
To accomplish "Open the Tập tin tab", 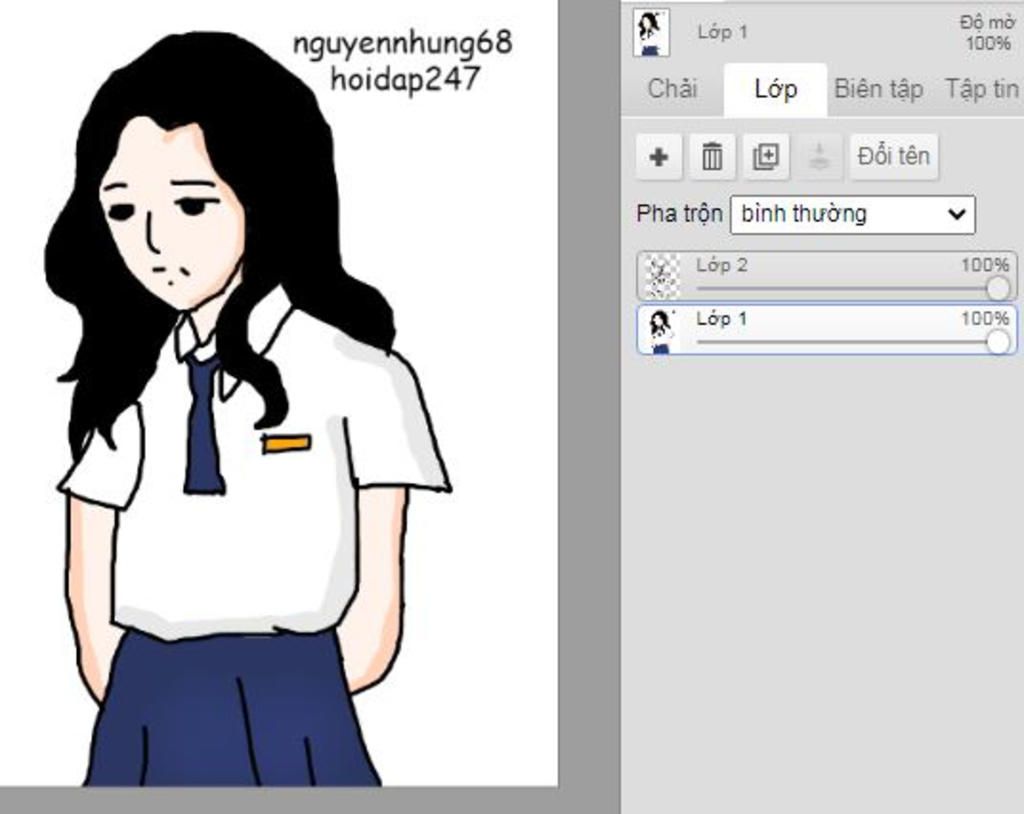I will (982, 89).
